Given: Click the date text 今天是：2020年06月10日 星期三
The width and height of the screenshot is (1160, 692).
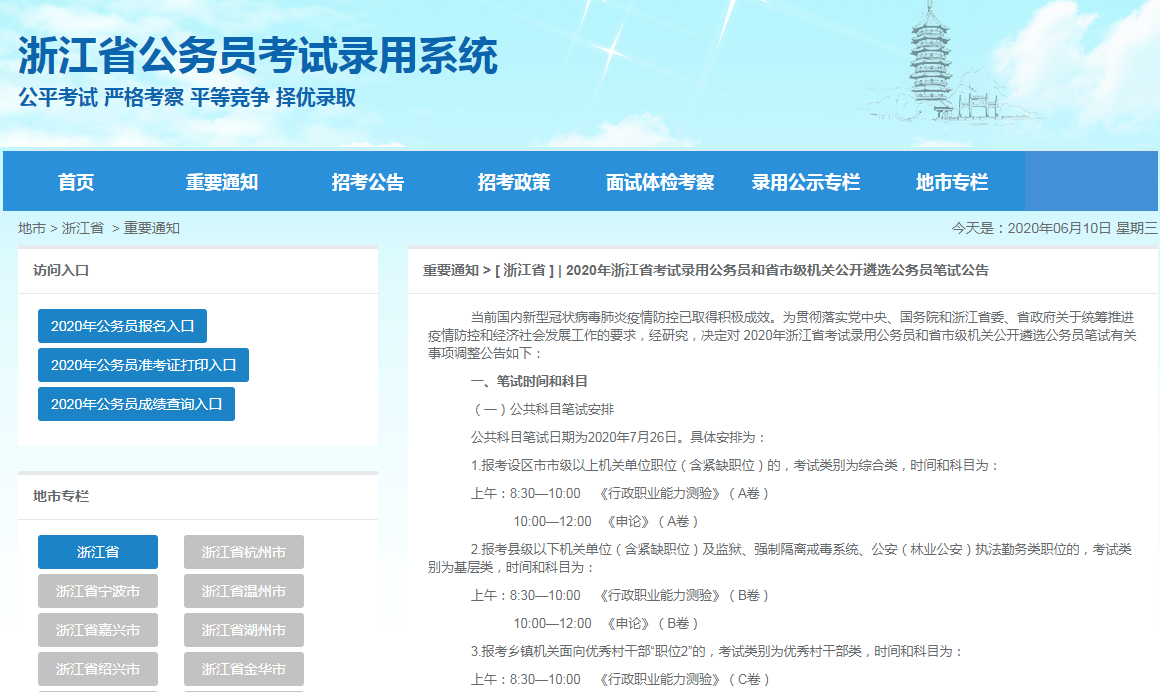Looking at the screenshot, I should click(x=1054, y=228).
